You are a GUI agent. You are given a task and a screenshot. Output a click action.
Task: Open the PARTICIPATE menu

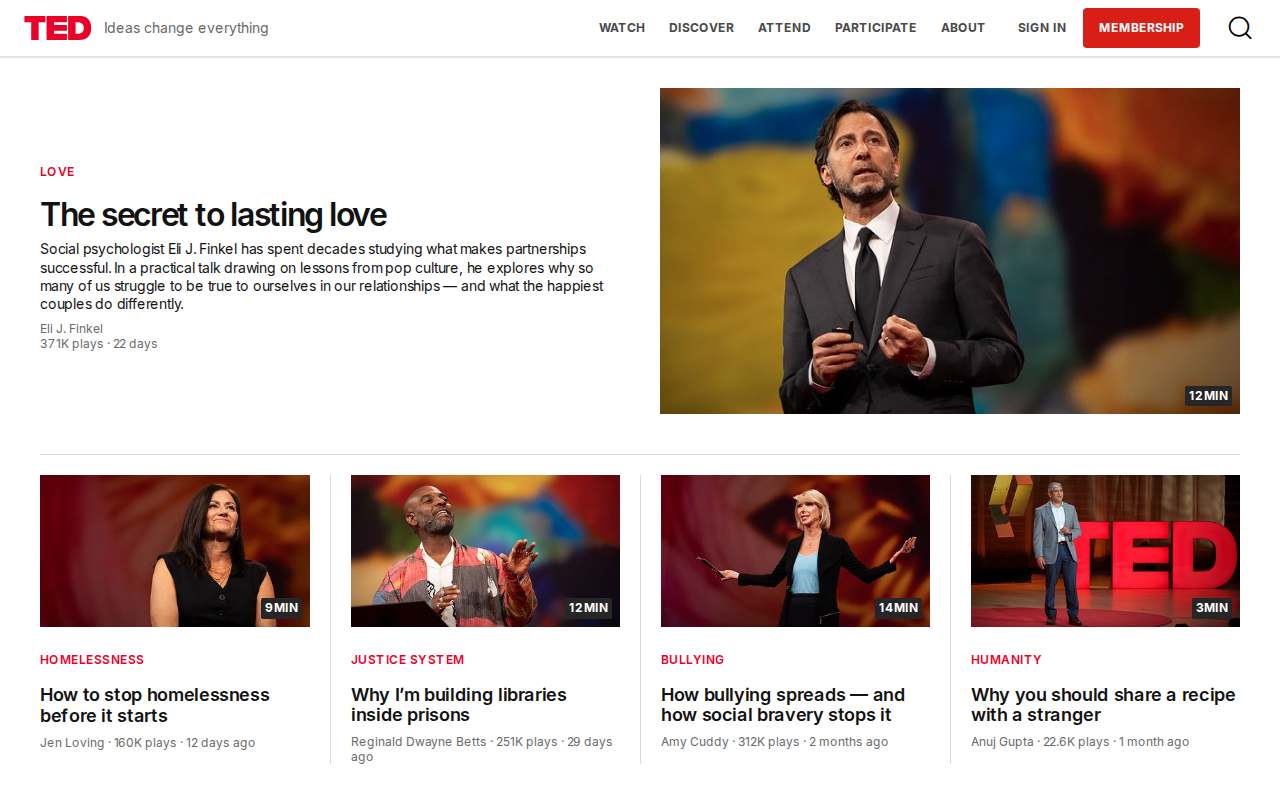[876, 28]
